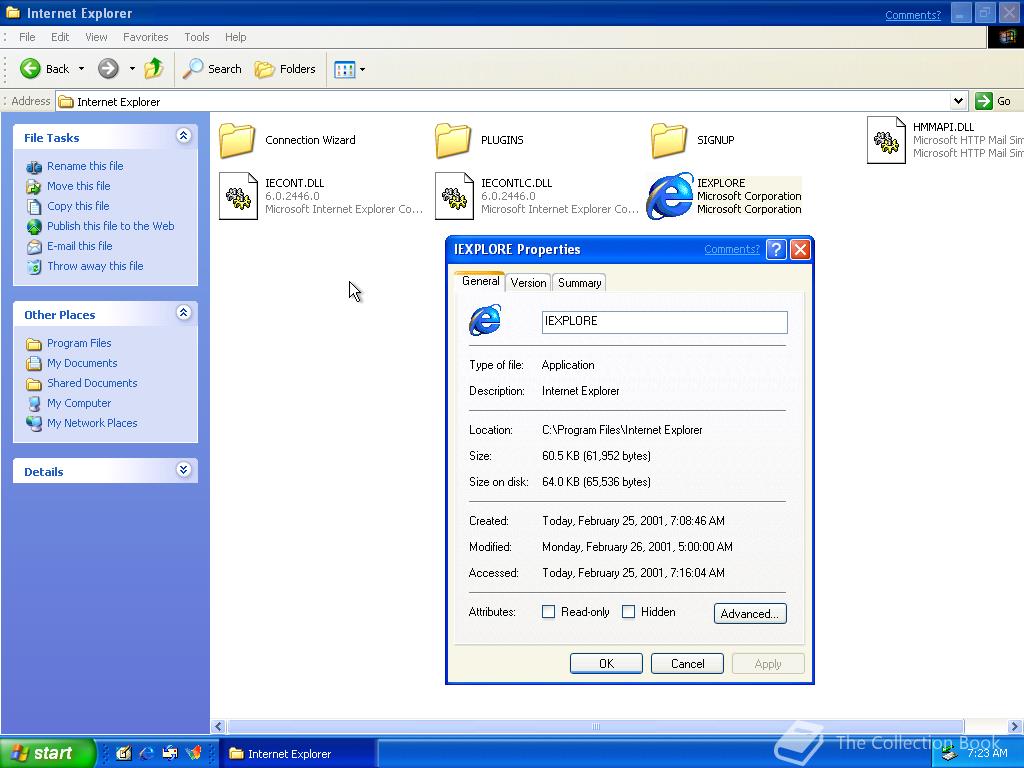The width and height of the screenshot is (1024, 768).
Task: Toggle the Hidden checkbox
Action: pyautogui.click(x=628, y=612)
